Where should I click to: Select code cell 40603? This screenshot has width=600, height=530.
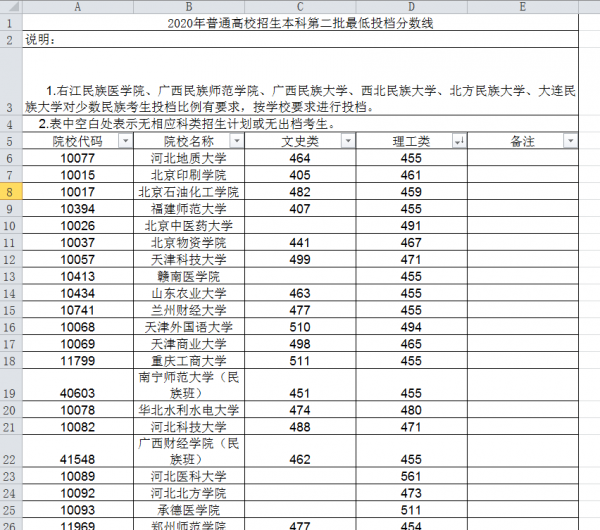(78, 385)
